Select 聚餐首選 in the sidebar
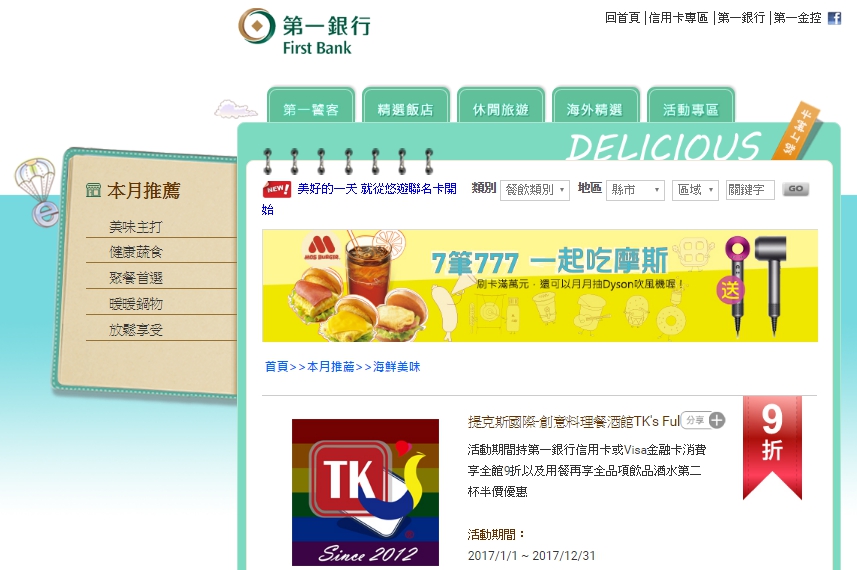Viewport: 857px width, 570px height. [136, 278]
